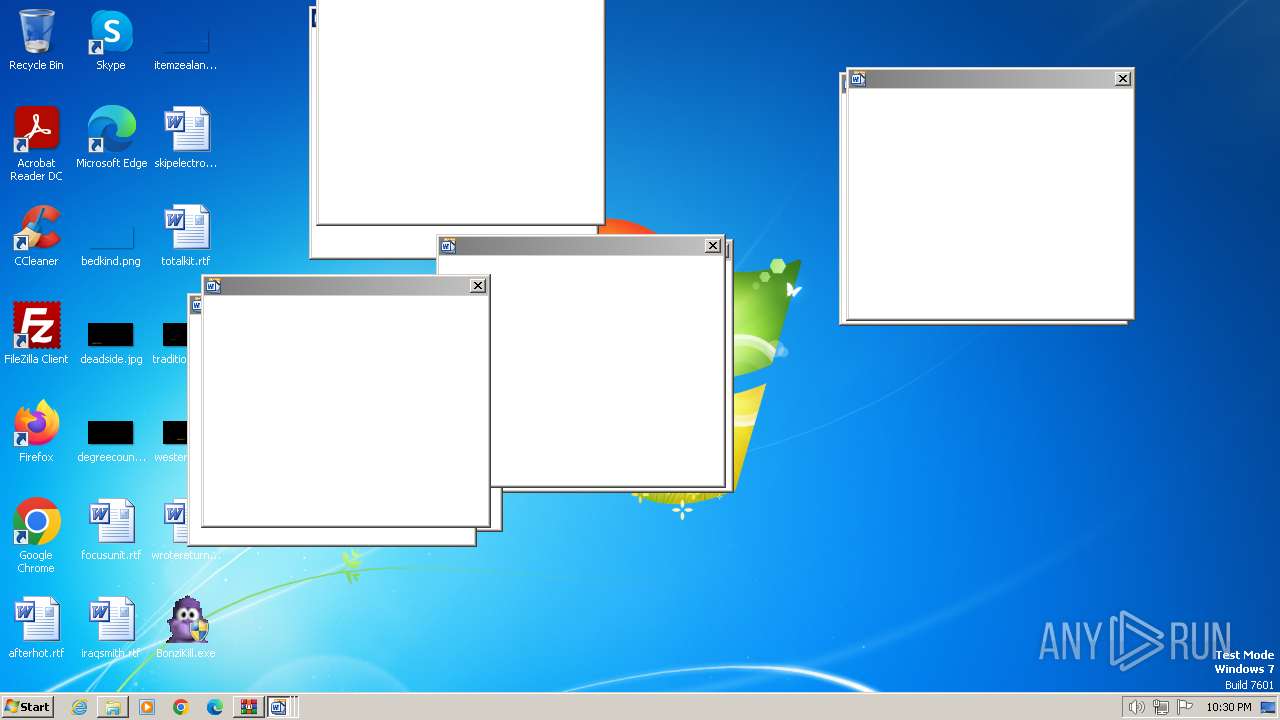Screen dimensions: 1280x720
Task: Select the totalkit.rtf document
Action: pyautogui.click(x=185, y=236)
